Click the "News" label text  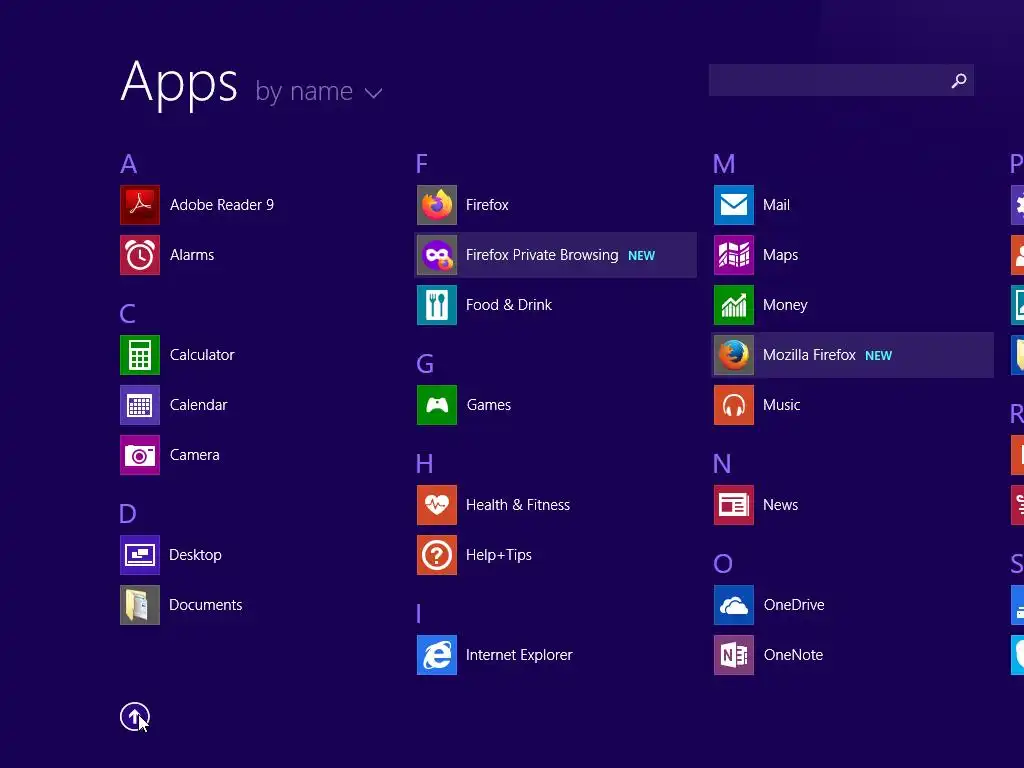click(x=780, y=505)
